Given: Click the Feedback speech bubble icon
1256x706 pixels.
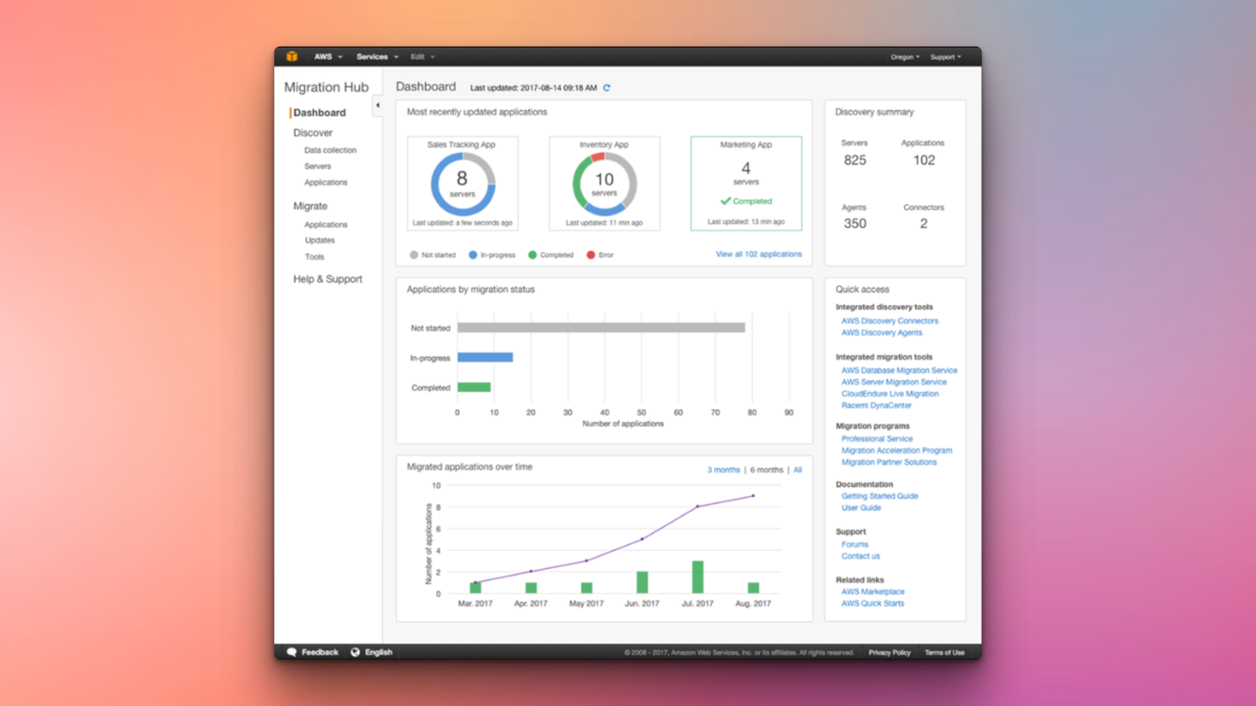Looking at the screenshot, I should [292, 651].
